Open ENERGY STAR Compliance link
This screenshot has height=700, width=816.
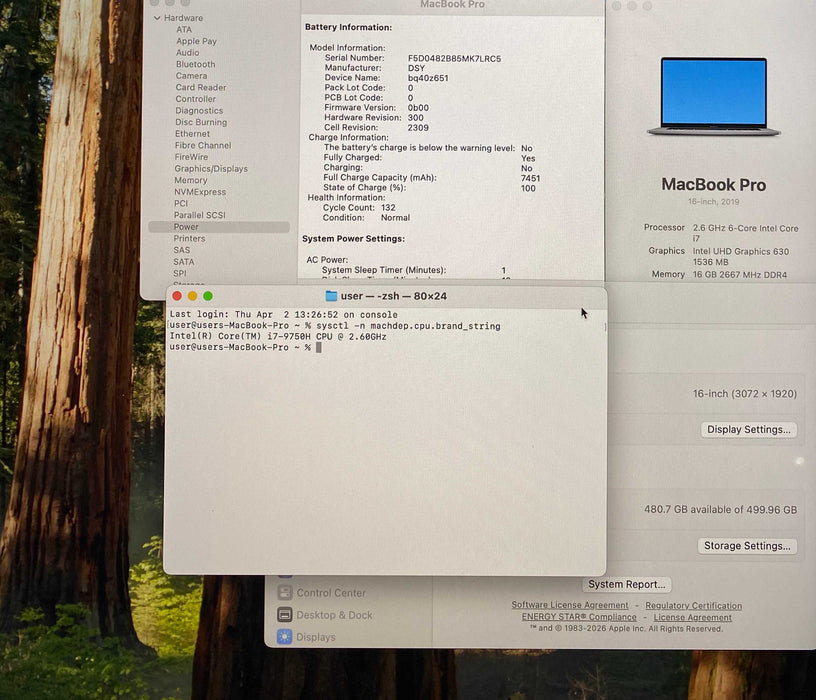(579, 617)
